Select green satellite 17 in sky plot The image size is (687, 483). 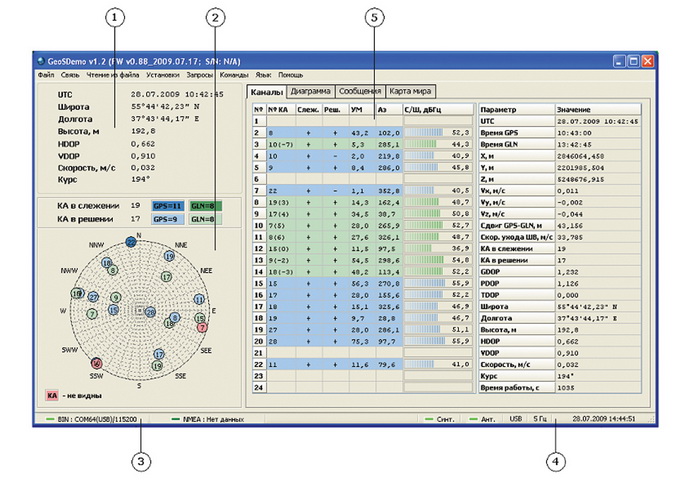[166, 277]
